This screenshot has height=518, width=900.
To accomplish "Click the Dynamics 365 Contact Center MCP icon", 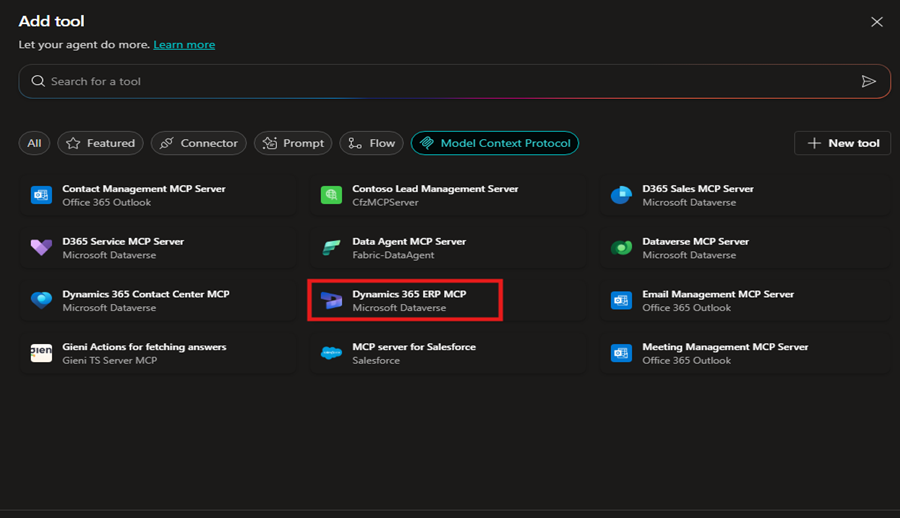I will click(41, 300).
